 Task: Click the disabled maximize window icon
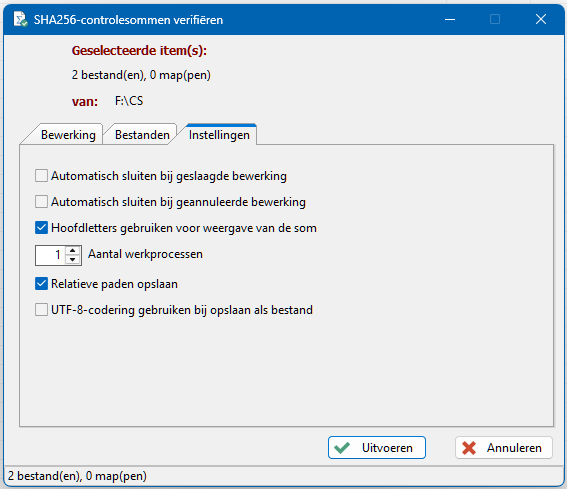pos(495,19)
